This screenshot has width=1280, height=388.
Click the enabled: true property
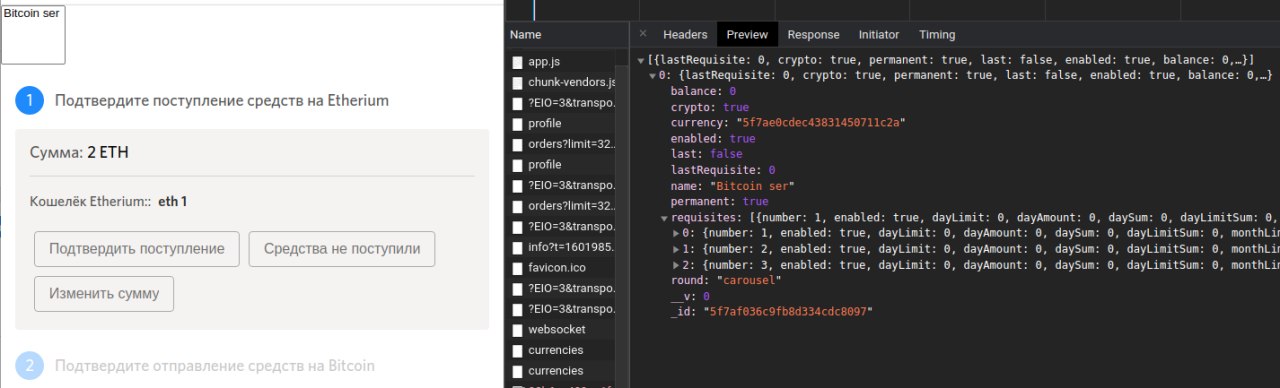coord(712,139)
